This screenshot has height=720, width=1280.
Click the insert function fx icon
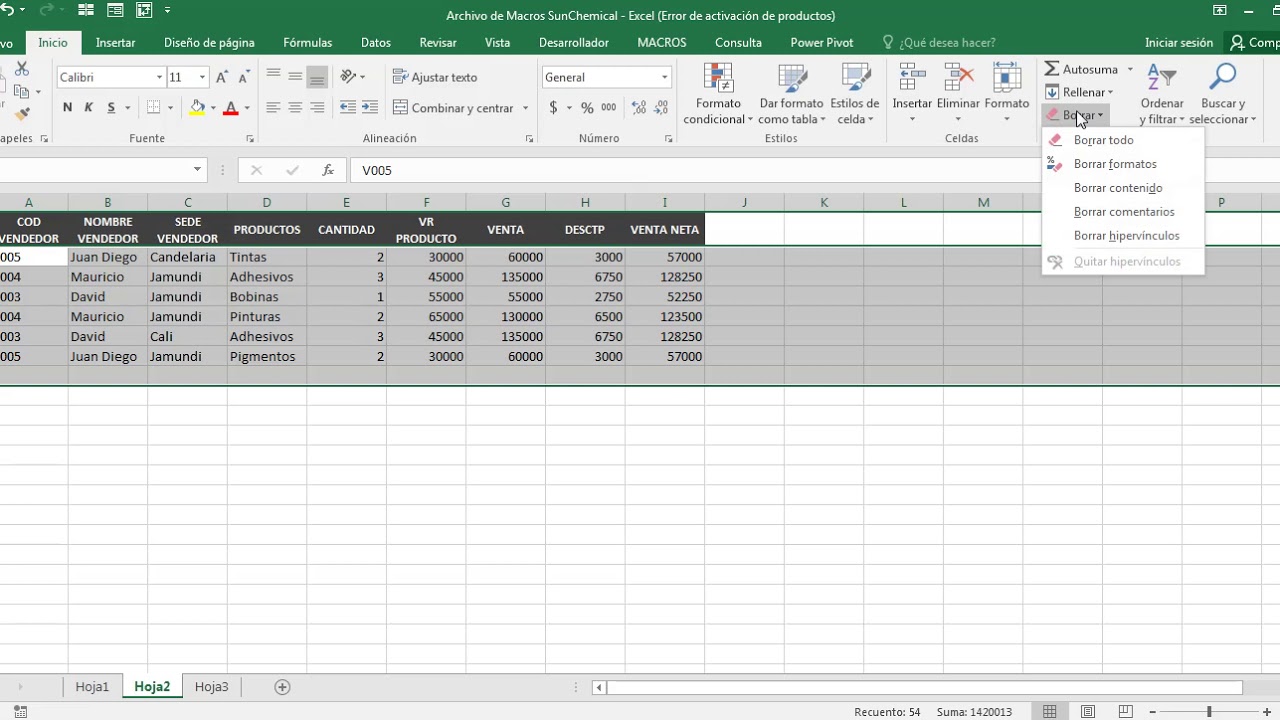pos(328,170)
